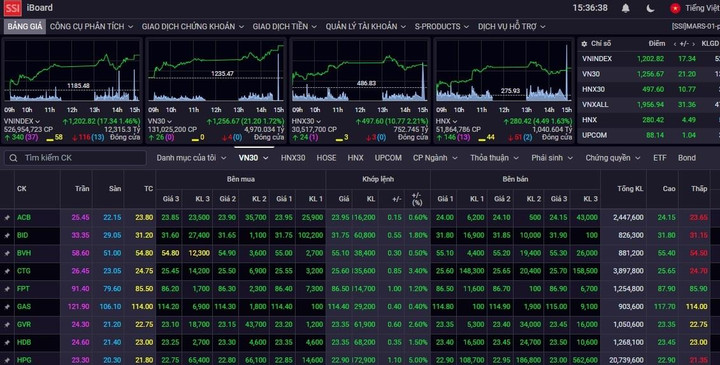Switch to HNX tab
Screen dimensions: 720x365
point(355,158)
